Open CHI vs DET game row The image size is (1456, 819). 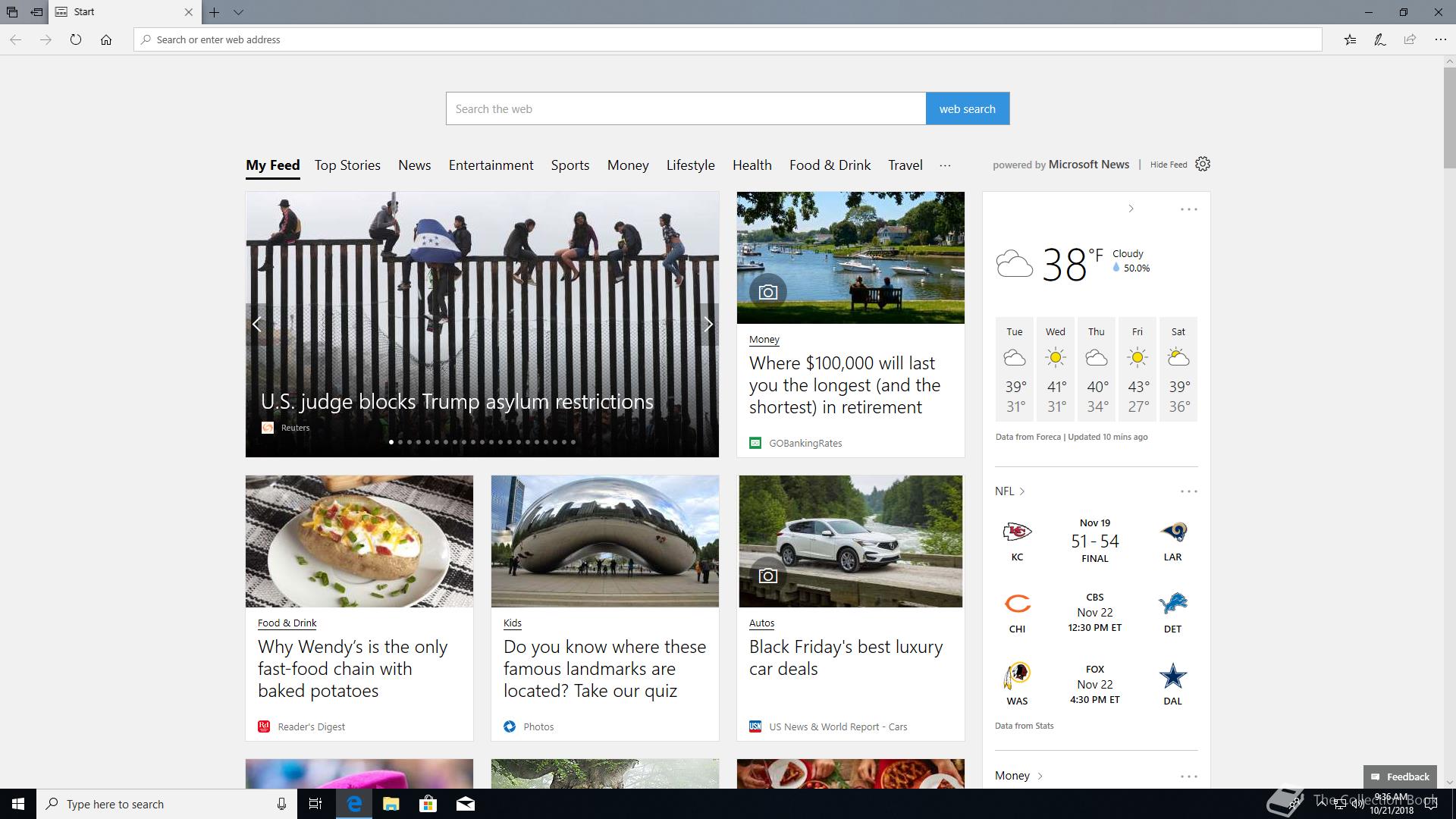(1095, 613)
